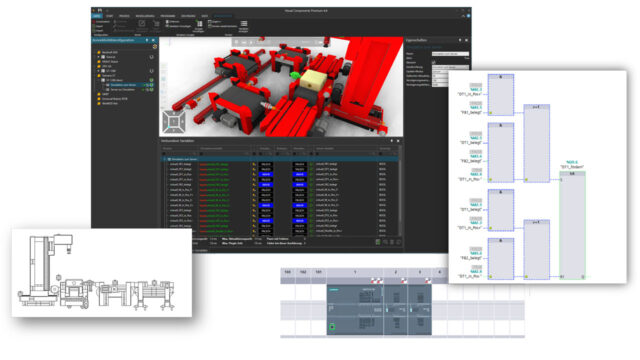Click the first blue highlighted value cell in the table

point(266,174)
